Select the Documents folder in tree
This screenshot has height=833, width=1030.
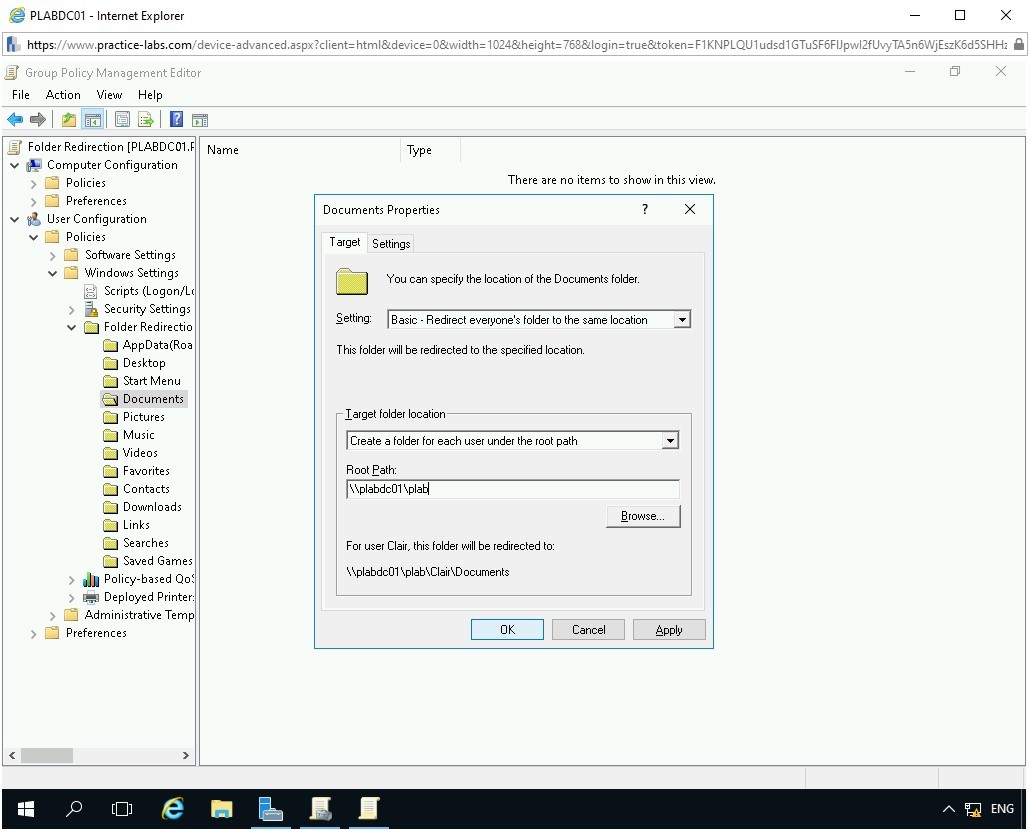click(x=145, y=399)
